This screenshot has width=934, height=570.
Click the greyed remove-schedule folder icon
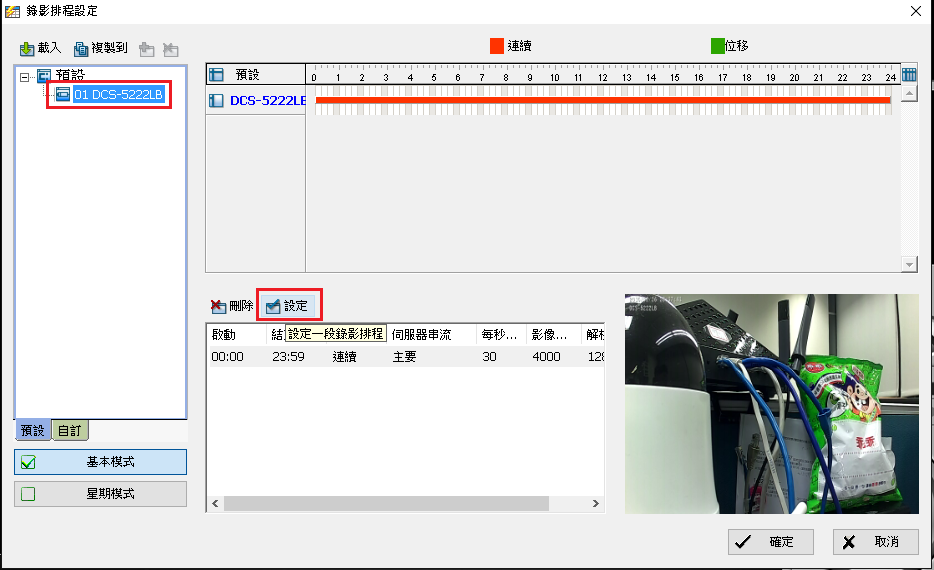tap(170, 48)
